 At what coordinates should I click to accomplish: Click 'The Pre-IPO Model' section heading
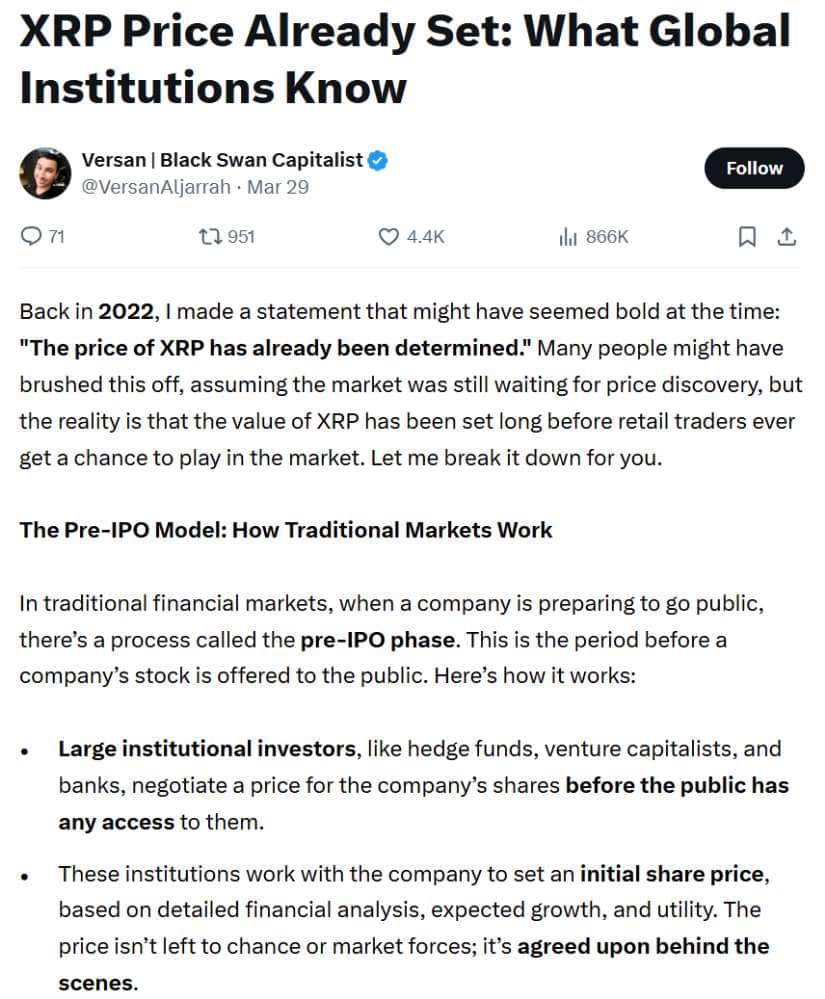pyautogui.click(x=285, y=529)
